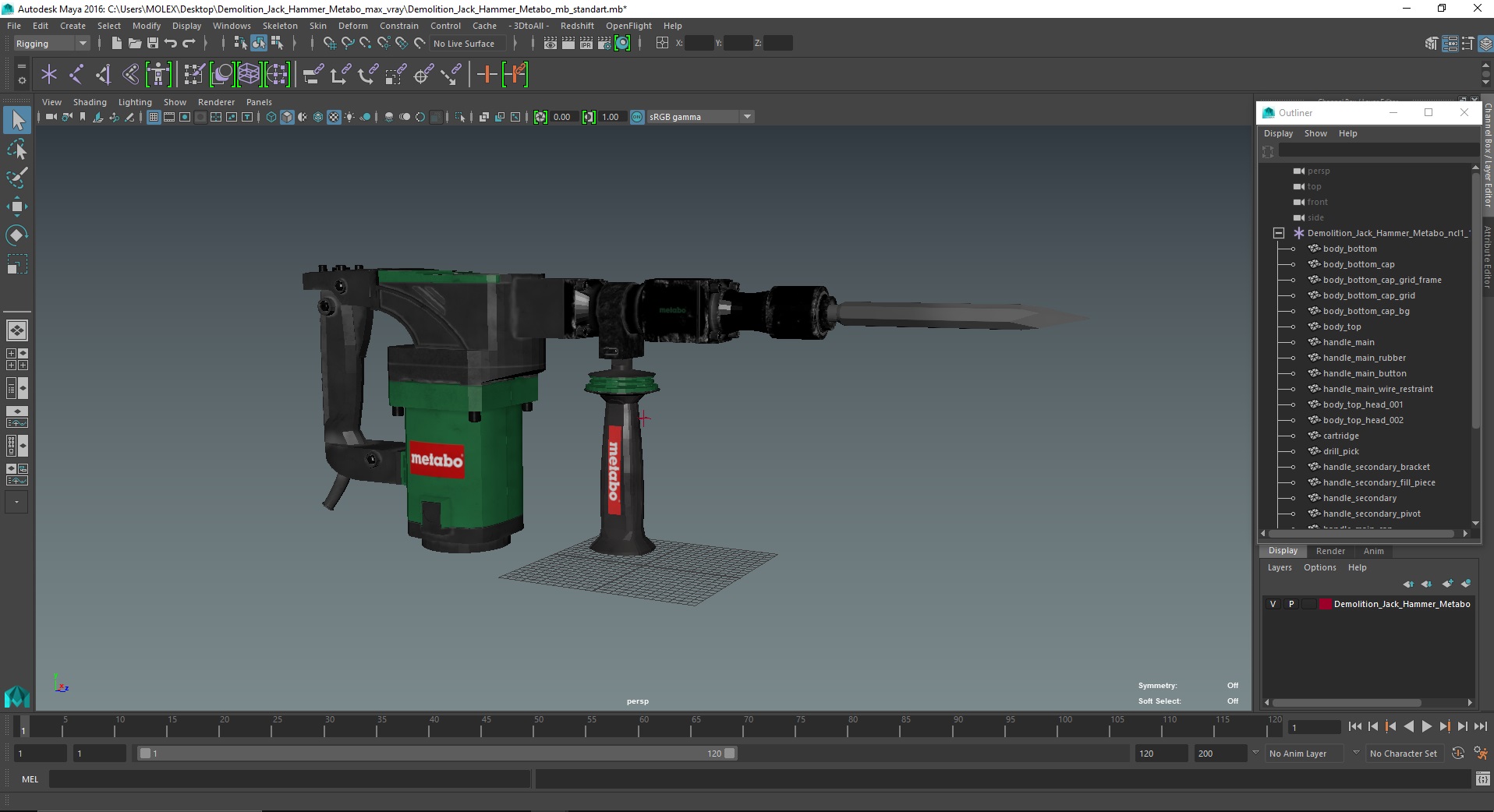Toggle viewport grid display icon
The width and height of the screenshot is (1494, 812).
154,117
